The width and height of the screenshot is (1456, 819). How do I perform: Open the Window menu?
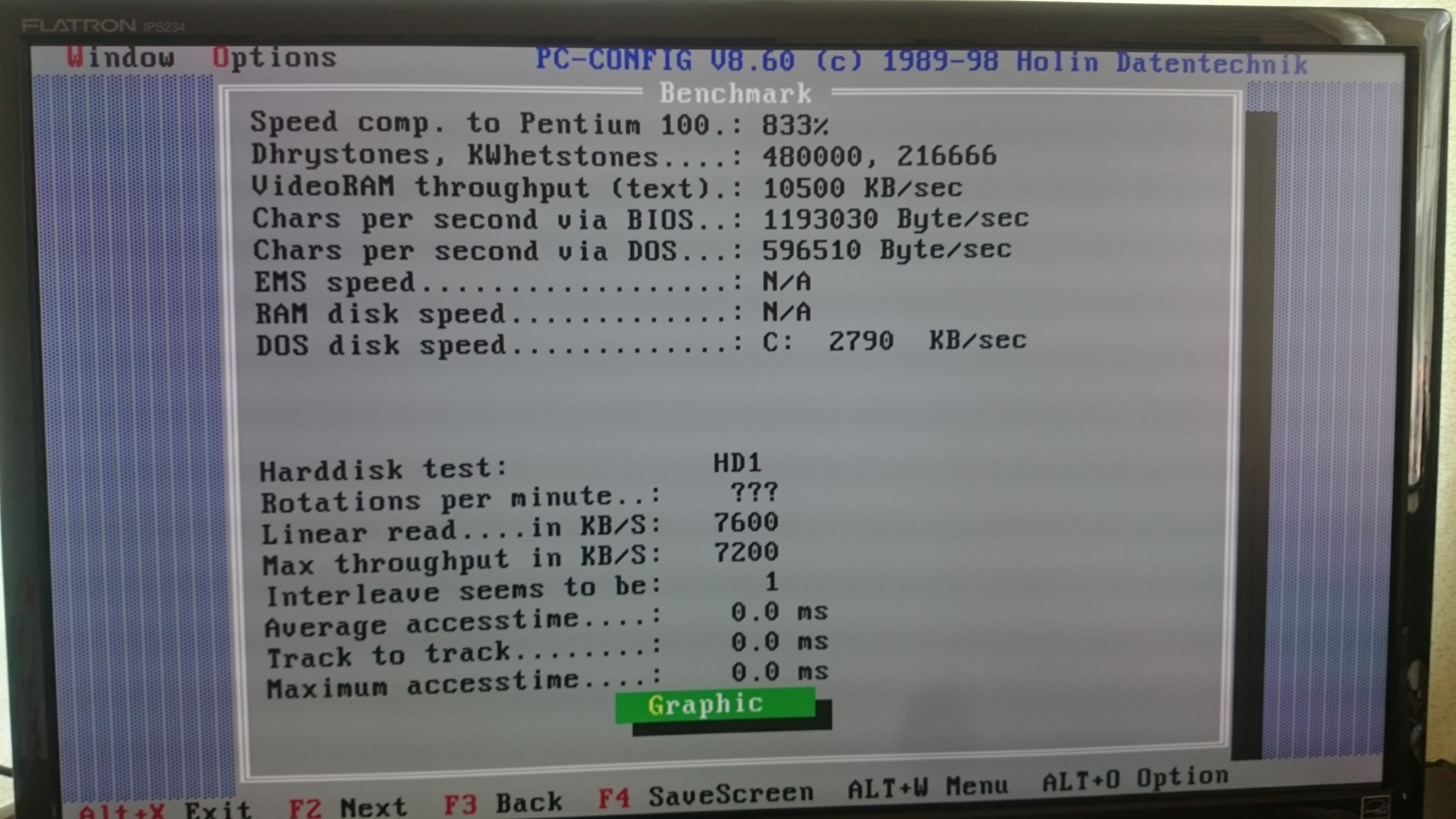point(121,57)
